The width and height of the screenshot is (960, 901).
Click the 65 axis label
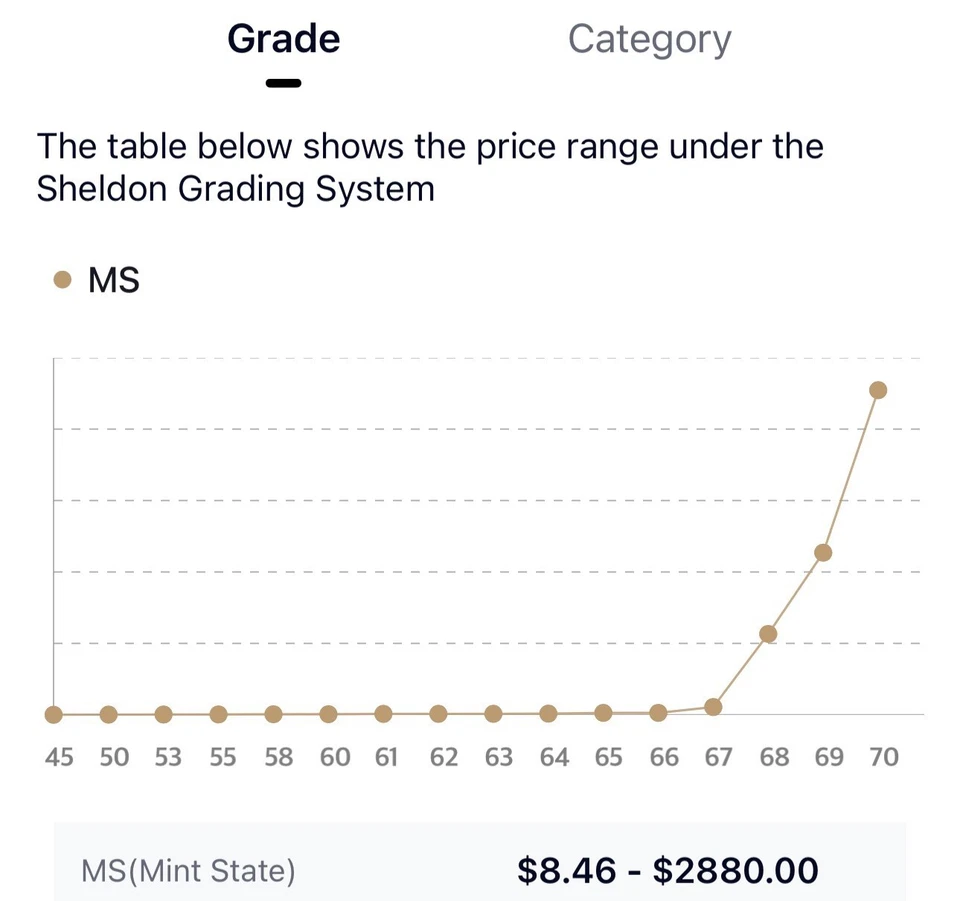coord(608,758)
